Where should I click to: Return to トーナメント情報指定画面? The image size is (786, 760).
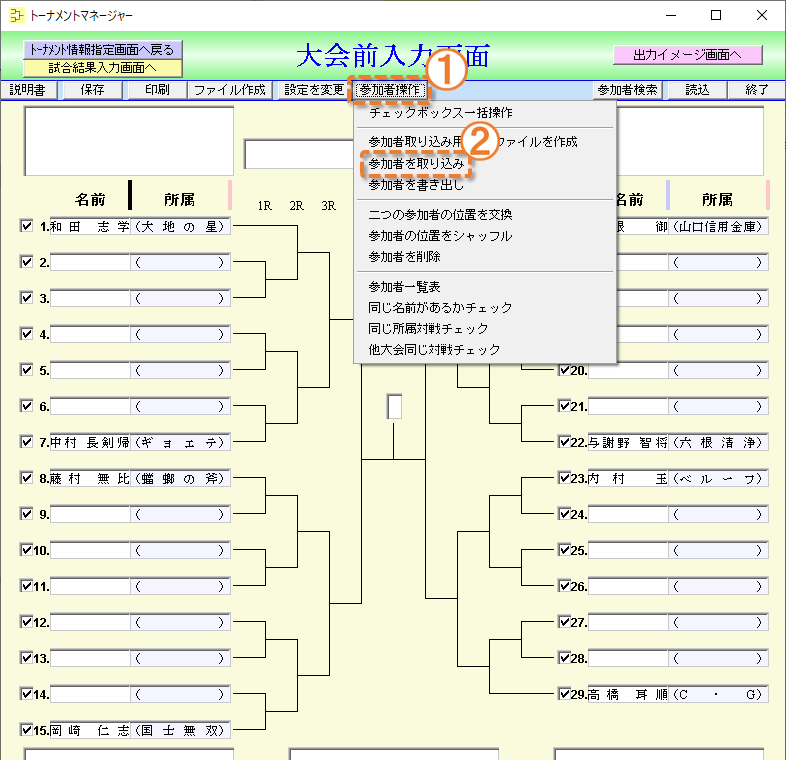pos(102,50)
